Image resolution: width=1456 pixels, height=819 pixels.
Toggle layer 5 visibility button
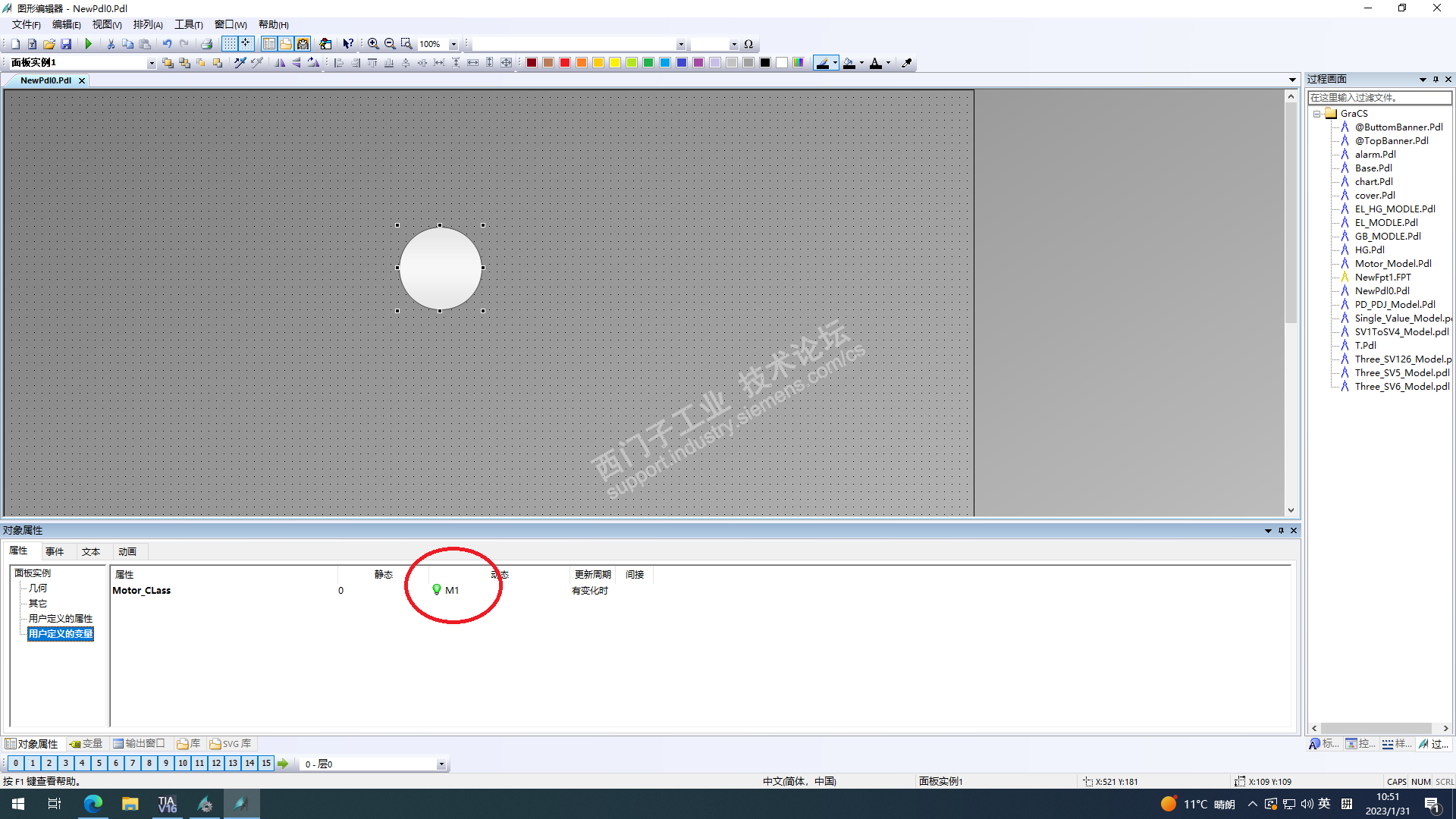pyautogui.click(x=99, y=764)
